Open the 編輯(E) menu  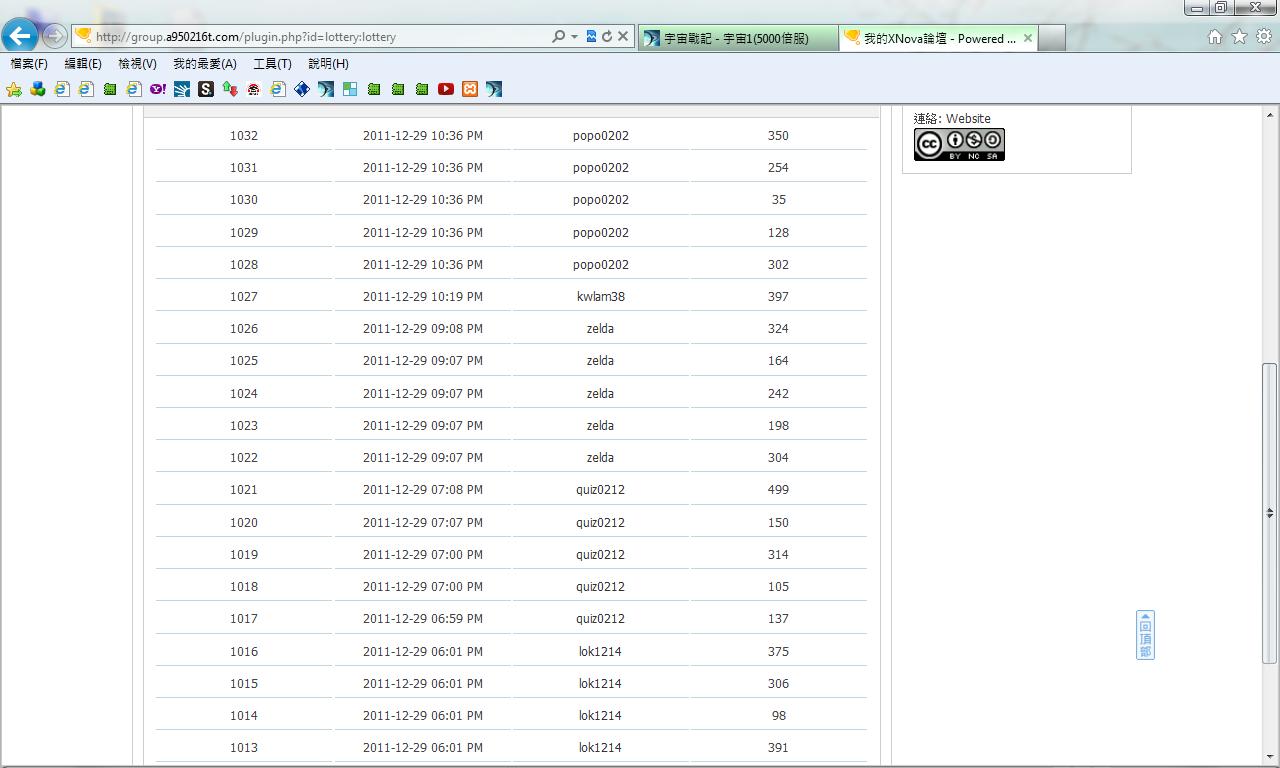83,63
